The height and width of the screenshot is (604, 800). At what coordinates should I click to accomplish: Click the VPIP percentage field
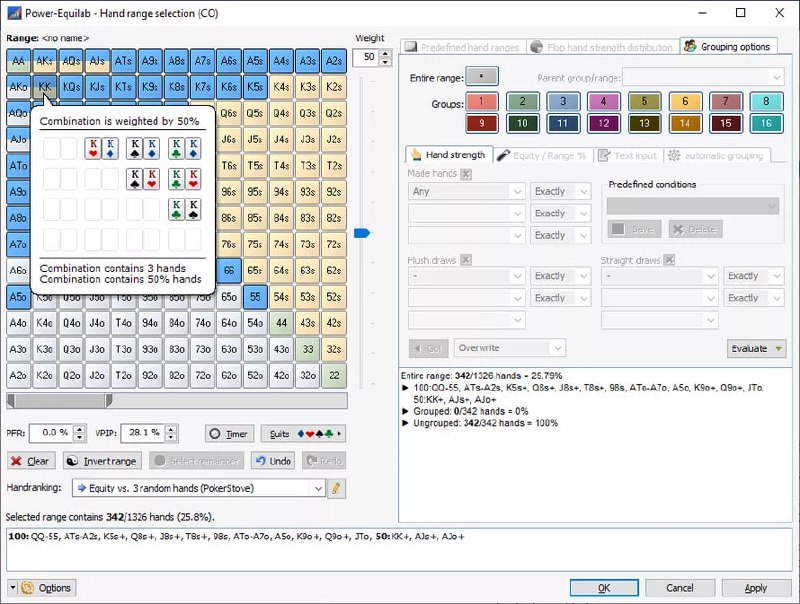tap(144, 433)
